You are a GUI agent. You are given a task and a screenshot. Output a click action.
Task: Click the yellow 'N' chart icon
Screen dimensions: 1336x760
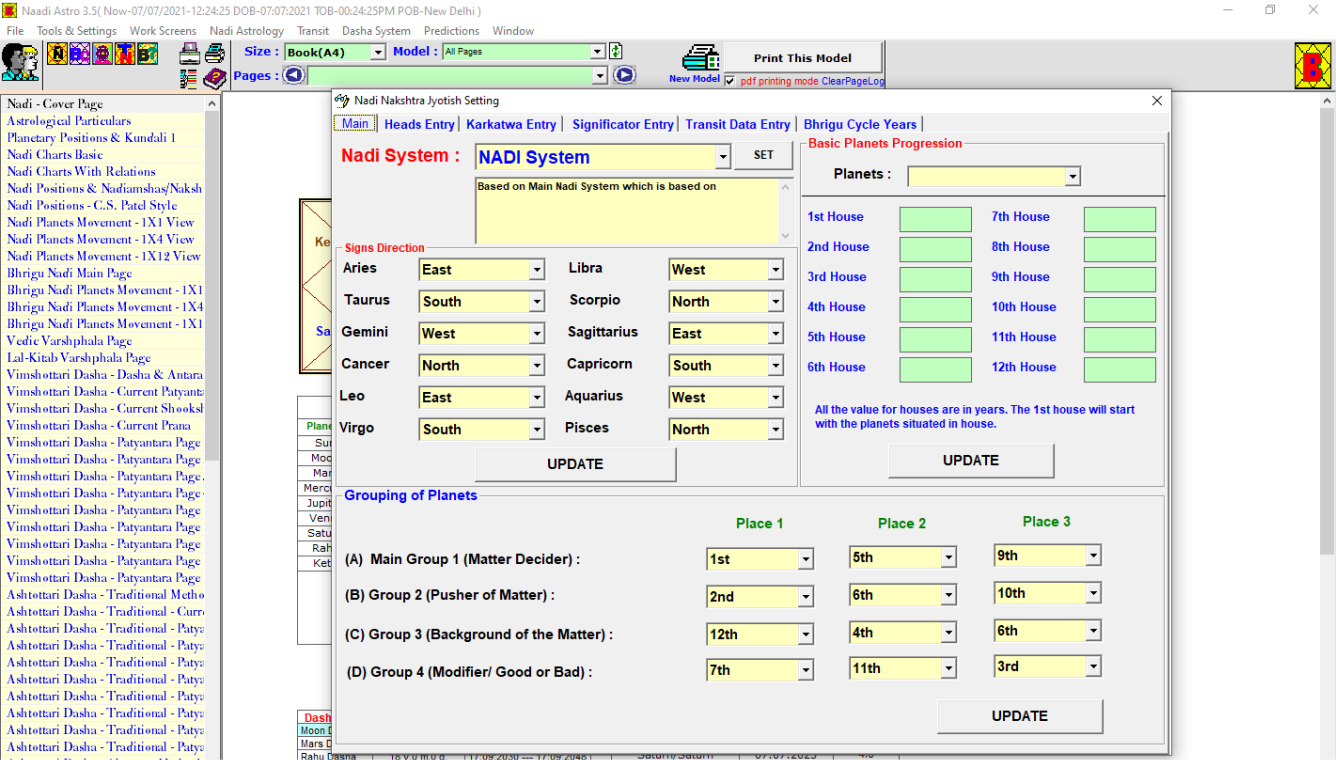click(x=57, y=53)
